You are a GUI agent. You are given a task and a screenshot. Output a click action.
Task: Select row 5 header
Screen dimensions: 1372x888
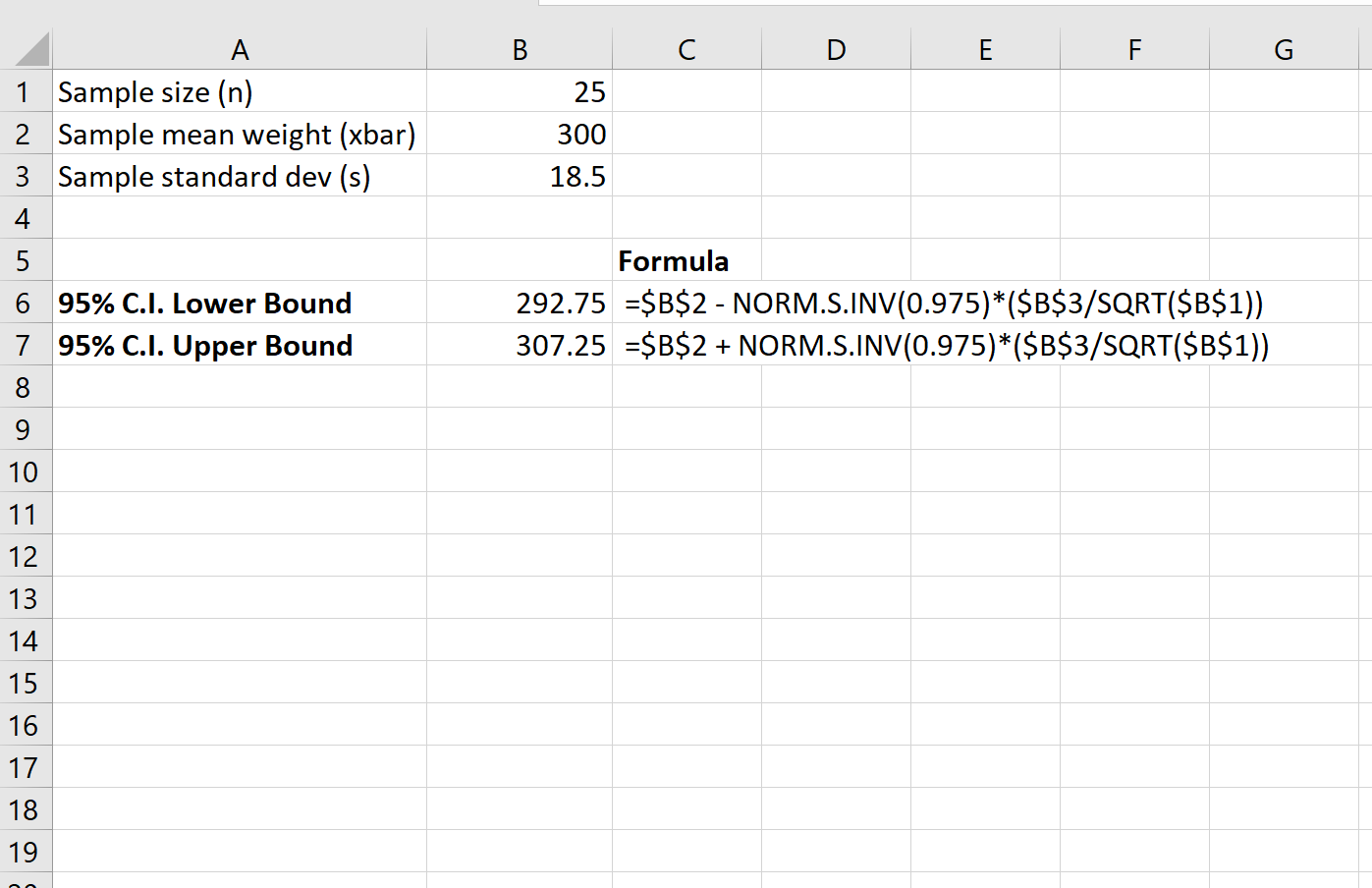click(26, 260)
